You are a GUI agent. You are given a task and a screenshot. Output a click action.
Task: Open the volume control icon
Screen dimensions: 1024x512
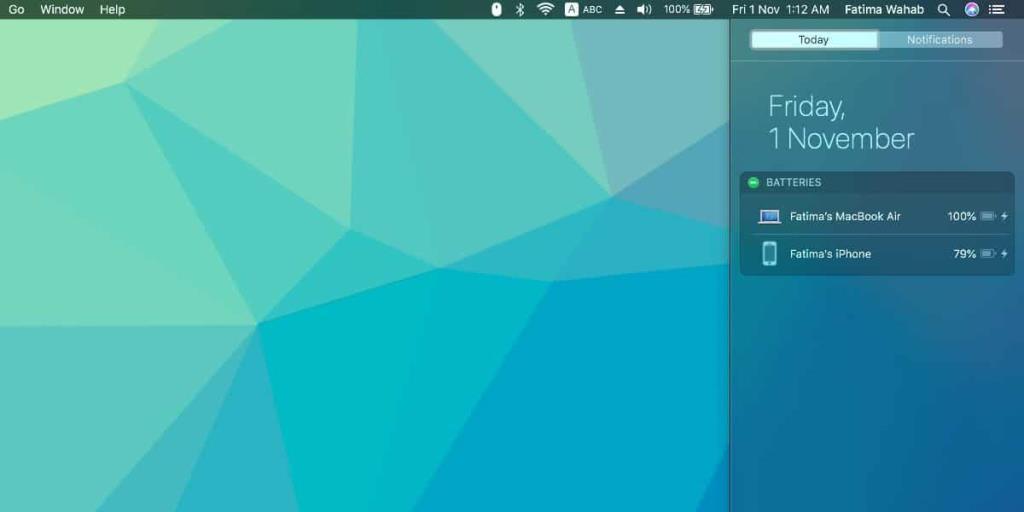(644, 9)
